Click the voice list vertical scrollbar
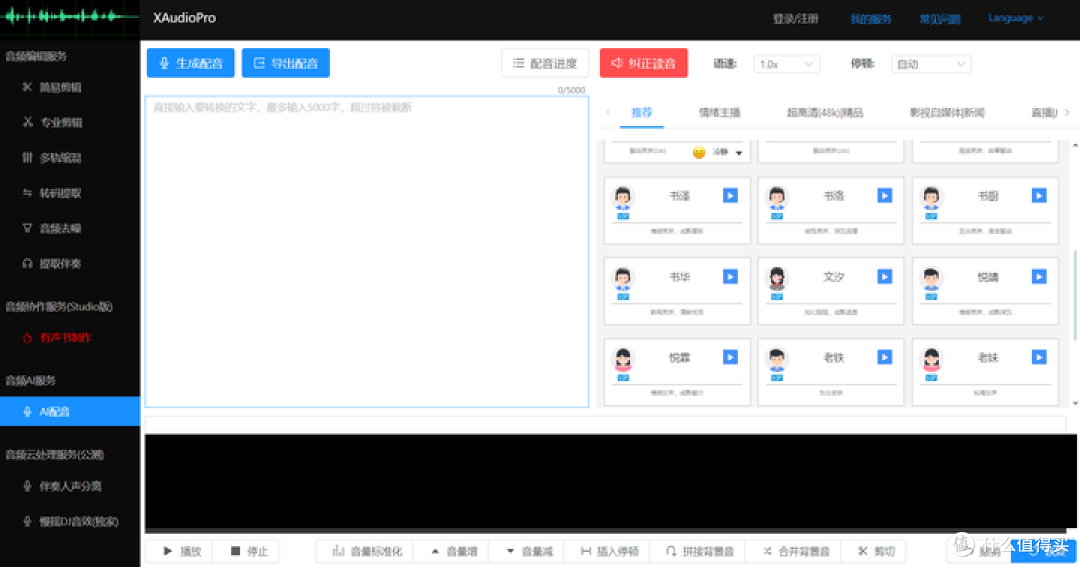Image resolution: width=1080 pixels, height=567 pixels. (1074, 294)
